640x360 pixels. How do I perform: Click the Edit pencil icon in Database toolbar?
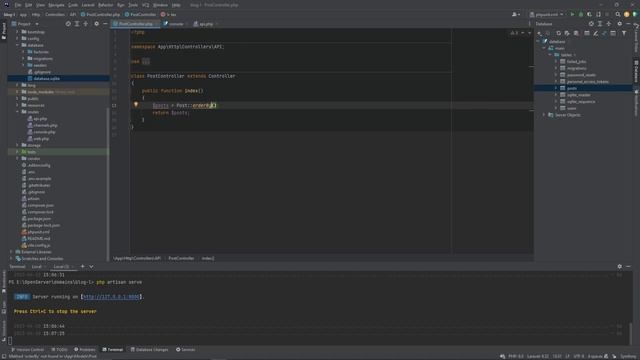tap(596, 33)
